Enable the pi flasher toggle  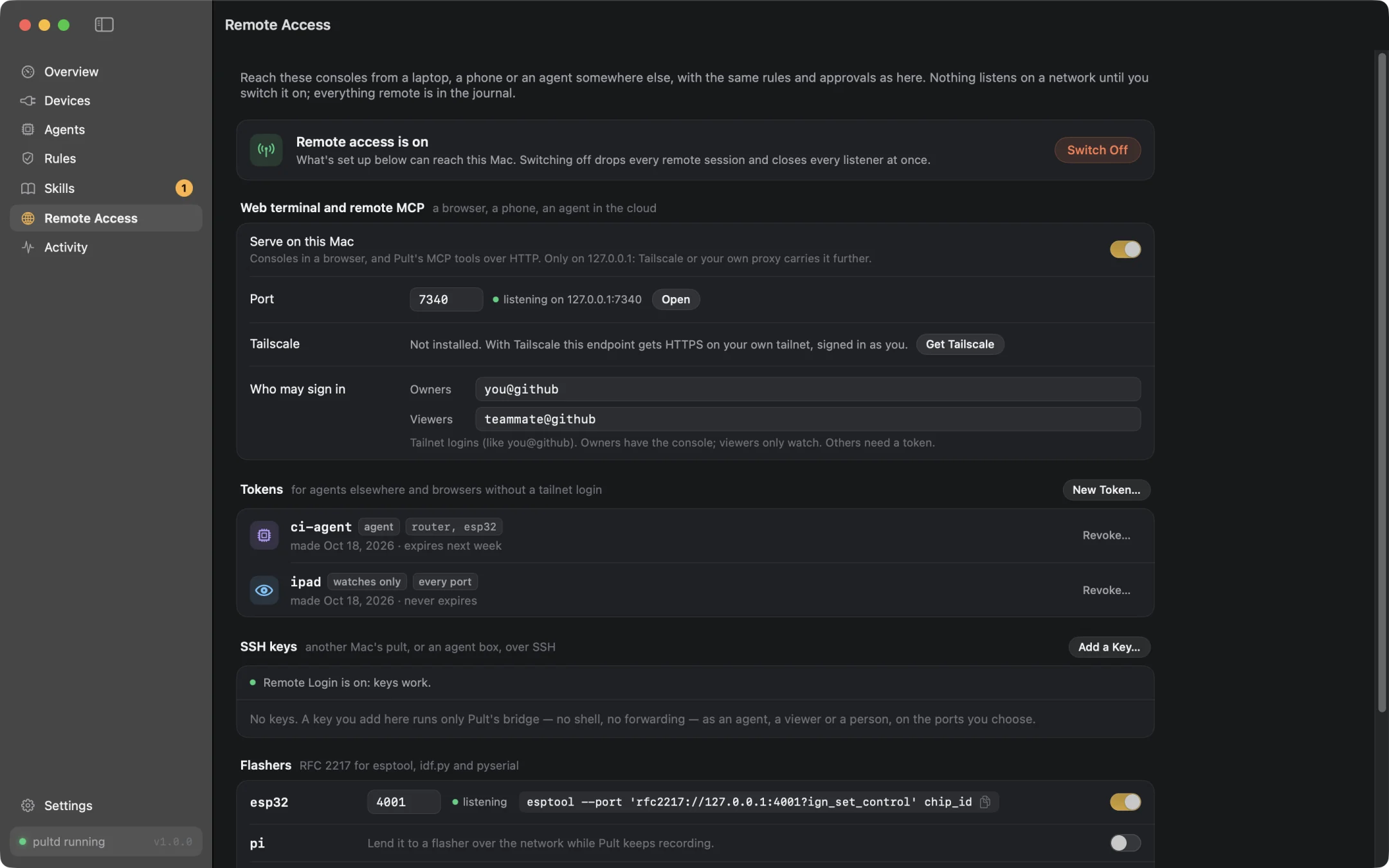coord(1125,843)
